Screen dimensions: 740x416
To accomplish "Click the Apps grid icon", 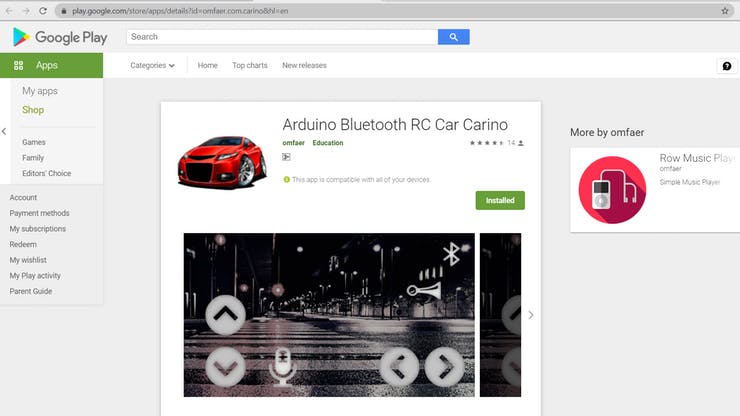I will (18, 65).
